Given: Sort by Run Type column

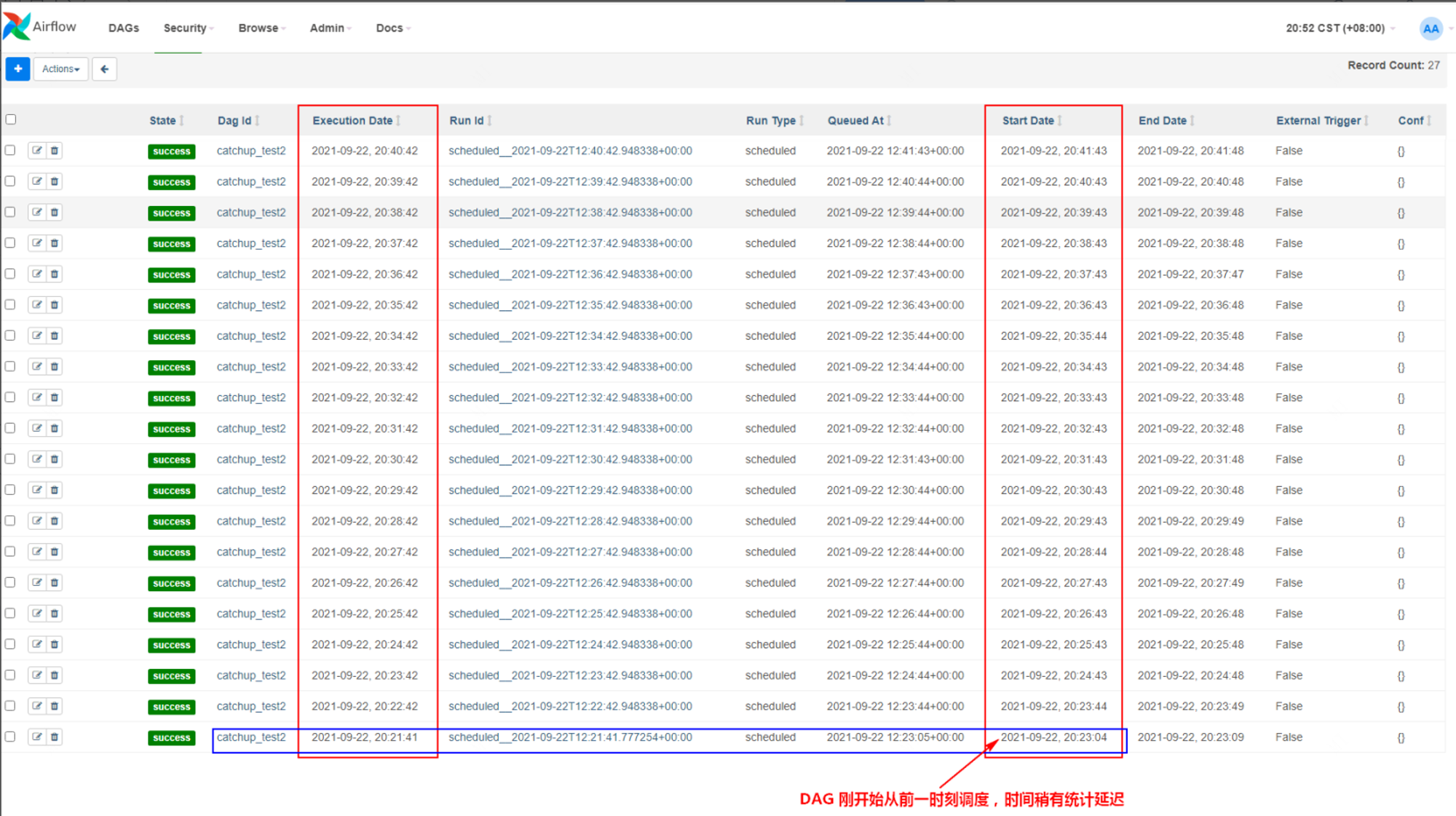Looking at the screenshot, I should [x=775, y=121].
